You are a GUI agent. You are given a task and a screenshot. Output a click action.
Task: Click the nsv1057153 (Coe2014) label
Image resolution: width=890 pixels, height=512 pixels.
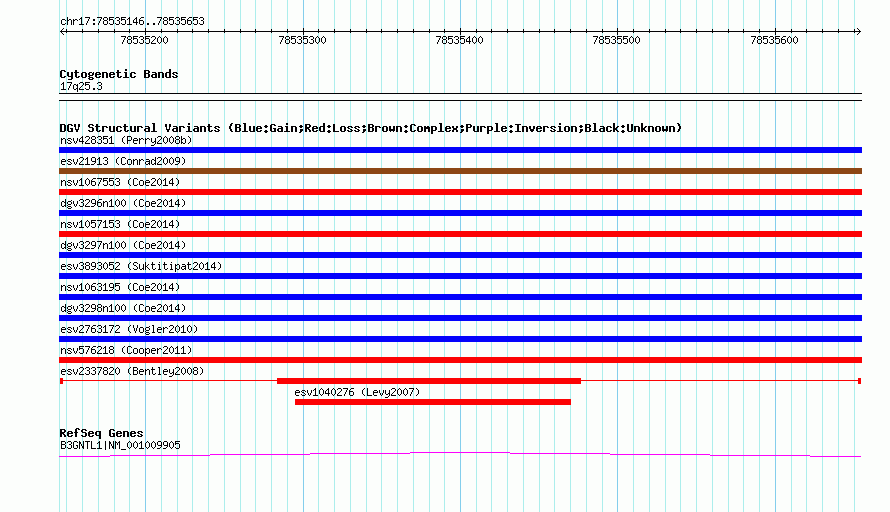(120, 224)
